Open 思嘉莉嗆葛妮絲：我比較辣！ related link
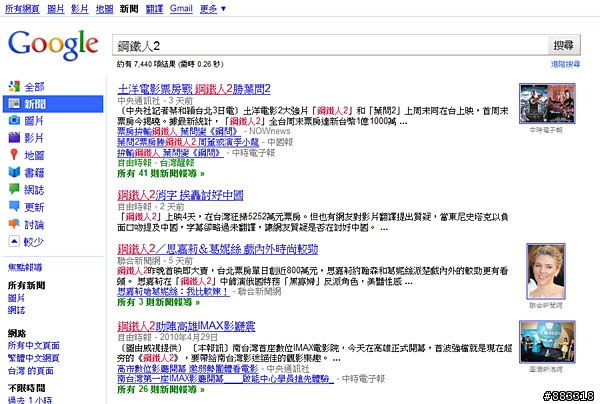The width and height of the screenshot is (600, 404). (173, 292)
